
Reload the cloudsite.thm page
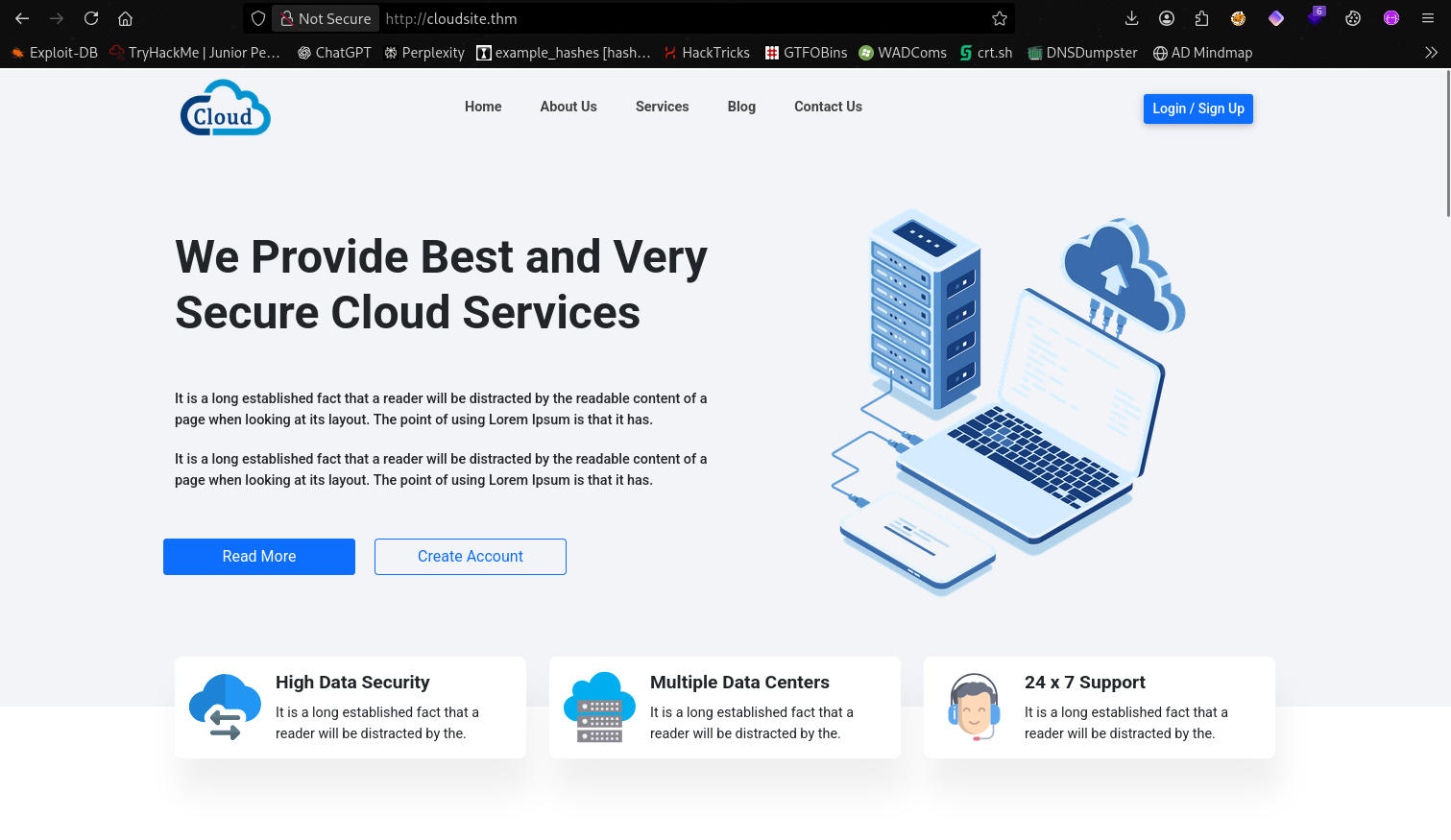90,18
